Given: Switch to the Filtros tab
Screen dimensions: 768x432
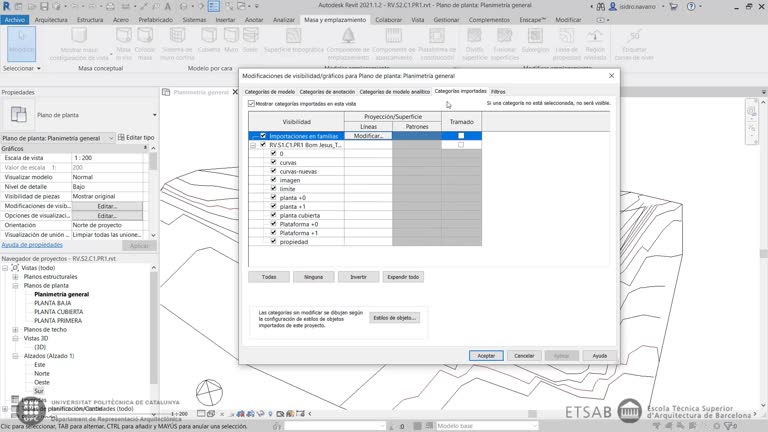Looking at the screenshot, I should pos(498,91).
